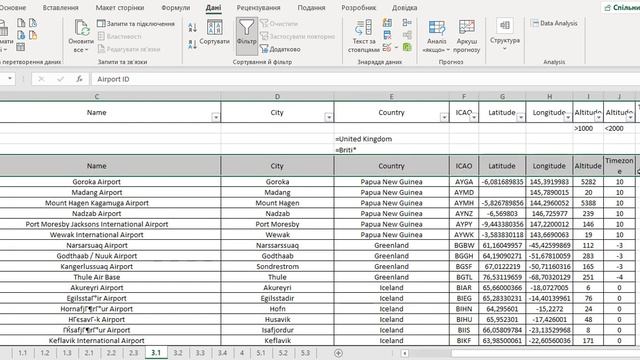Add a new sheet with plus icon
The height and width of the screenshot is (360, 640).
(x=338, y=353)
